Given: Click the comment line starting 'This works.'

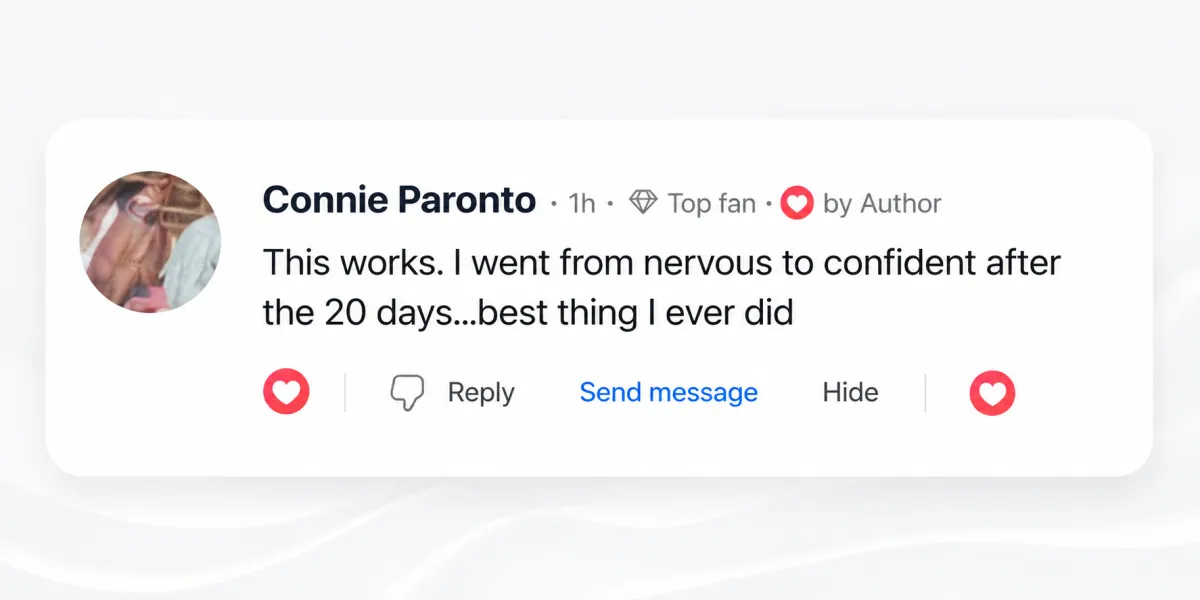Looking at the screenshot, I should [x=662, y=263].
